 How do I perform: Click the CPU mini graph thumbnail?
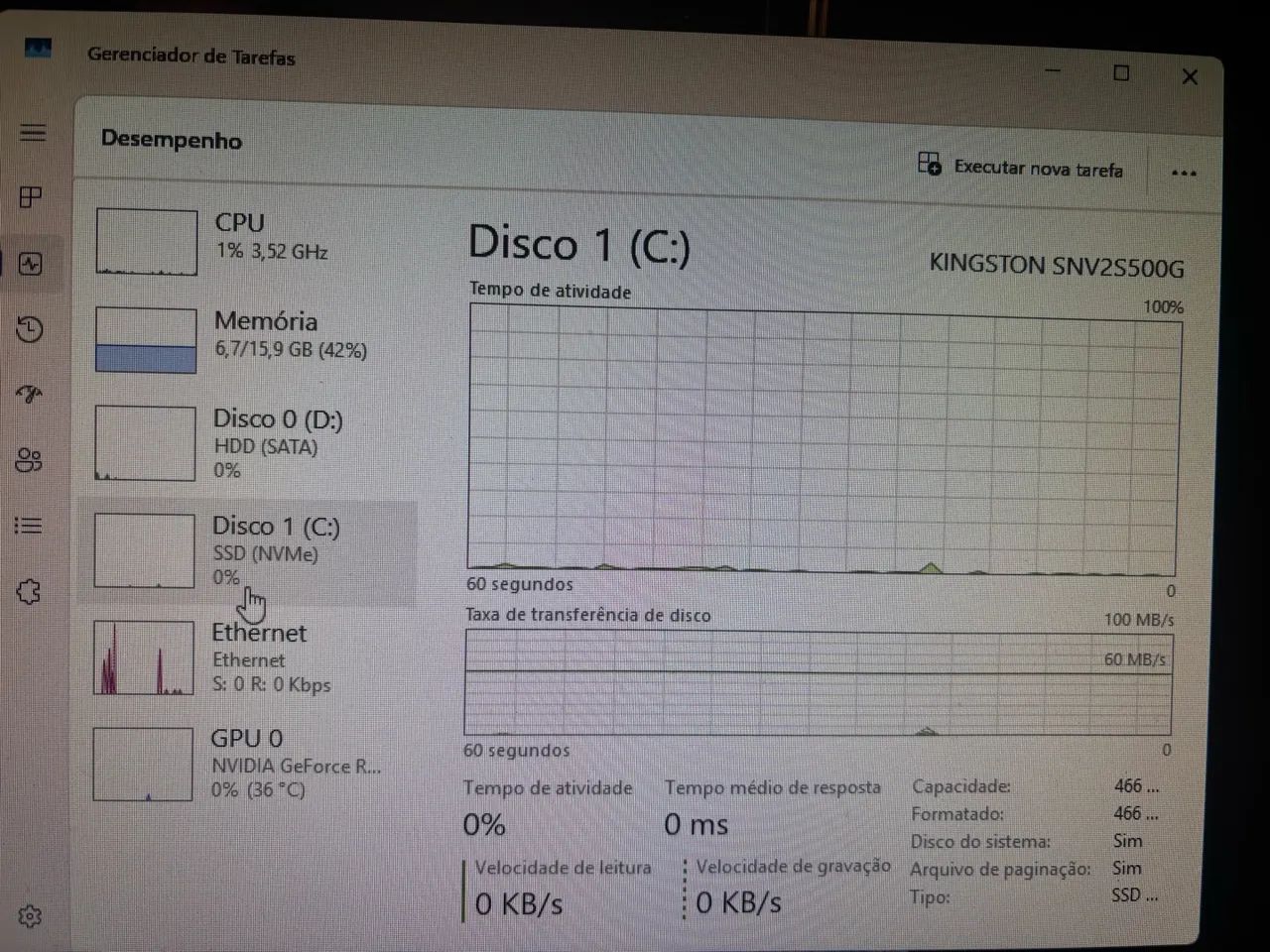[x=147, y=241]
